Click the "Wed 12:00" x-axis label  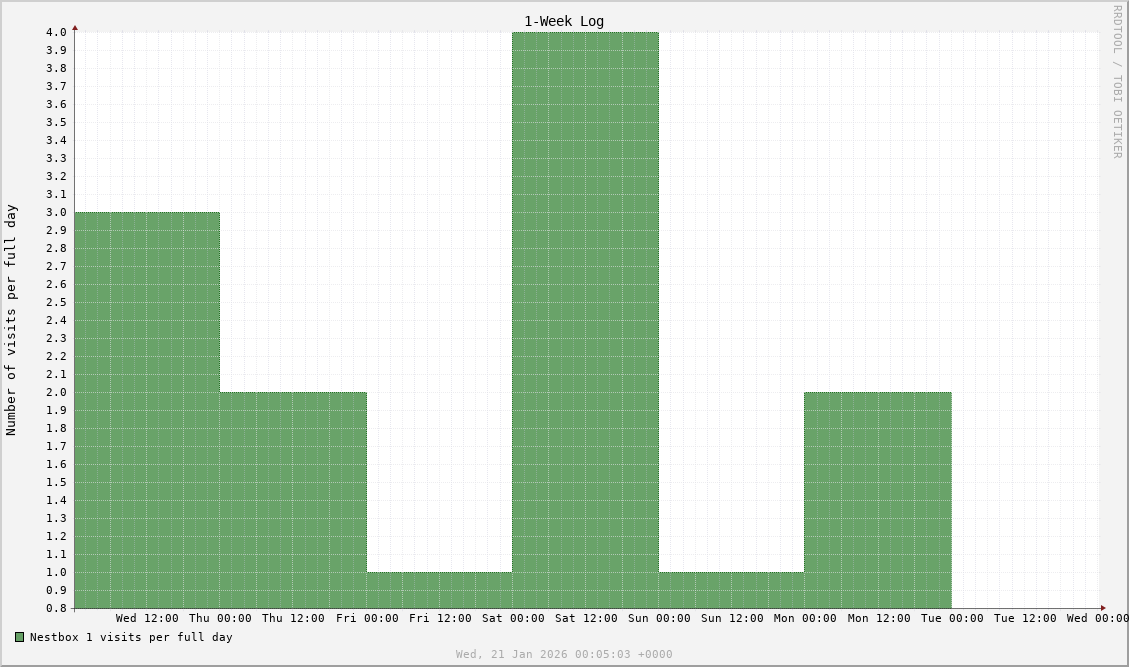point(147,618)
